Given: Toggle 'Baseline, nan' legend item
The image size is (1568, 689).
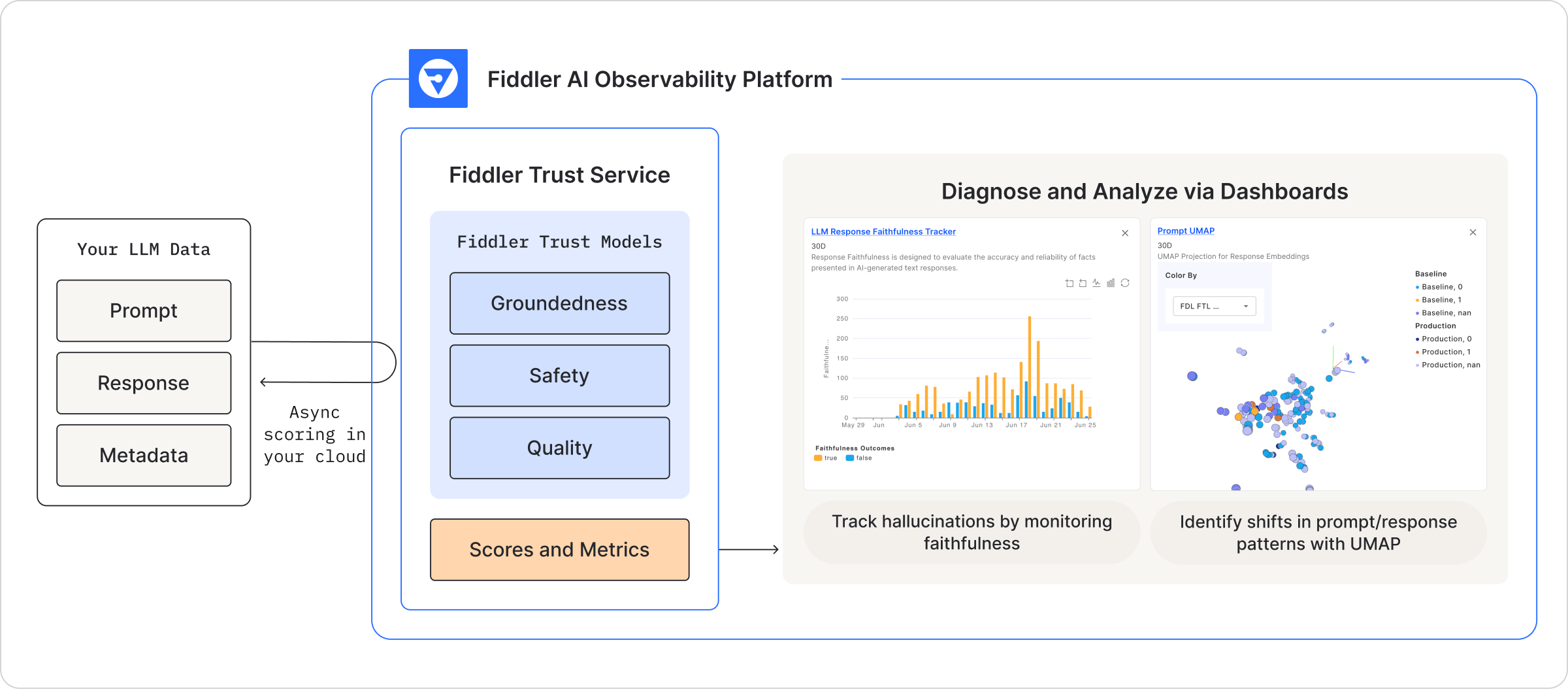Looking at the screenshot, I should (1443, 313).
